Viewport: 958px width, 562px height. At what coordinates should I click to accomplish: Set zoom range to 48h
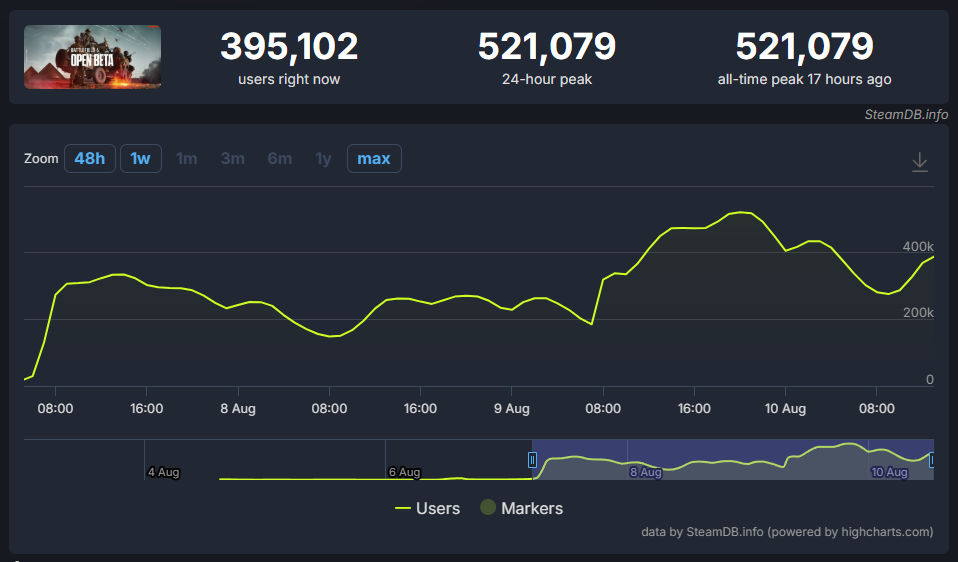90,159
